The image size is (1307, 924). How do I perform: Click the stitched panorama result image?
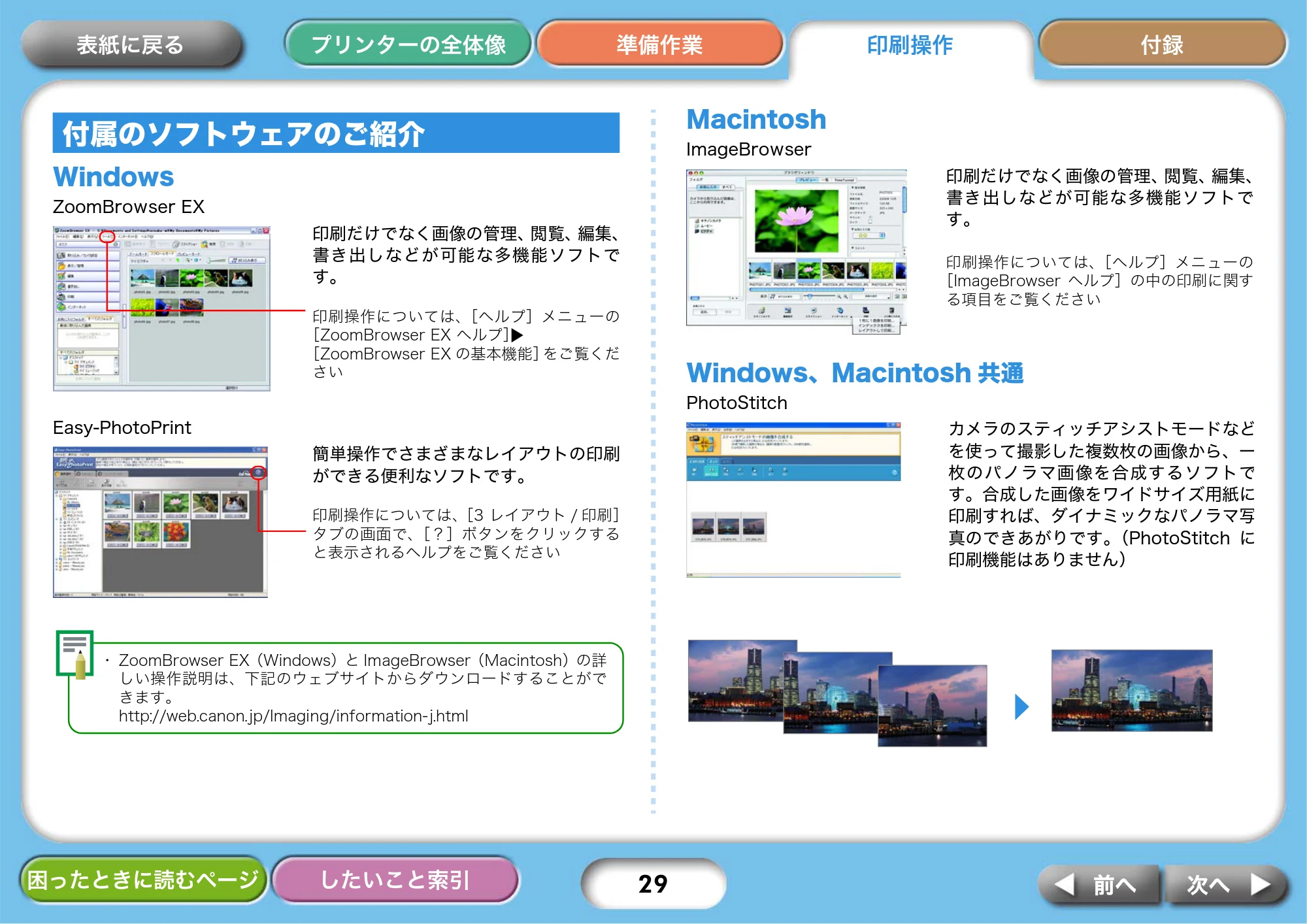1132,690
